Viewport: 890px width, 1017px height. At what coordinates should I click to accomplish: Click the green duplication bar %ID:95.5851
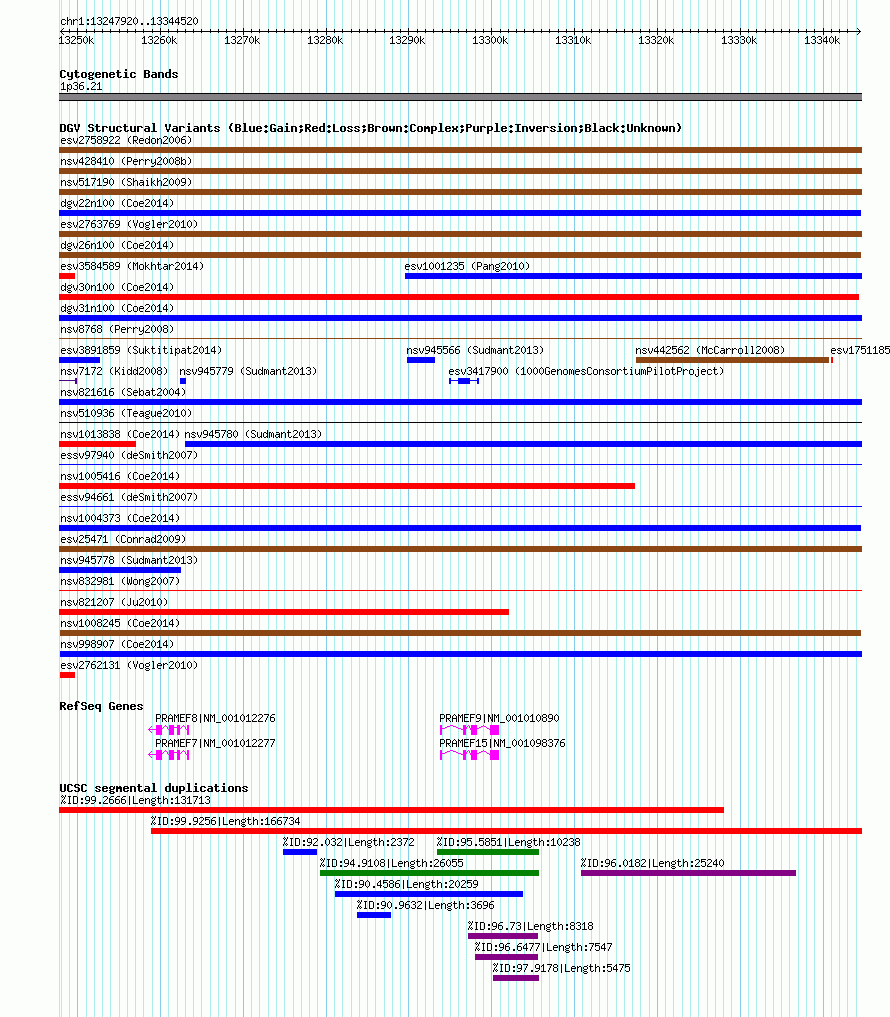488,852
